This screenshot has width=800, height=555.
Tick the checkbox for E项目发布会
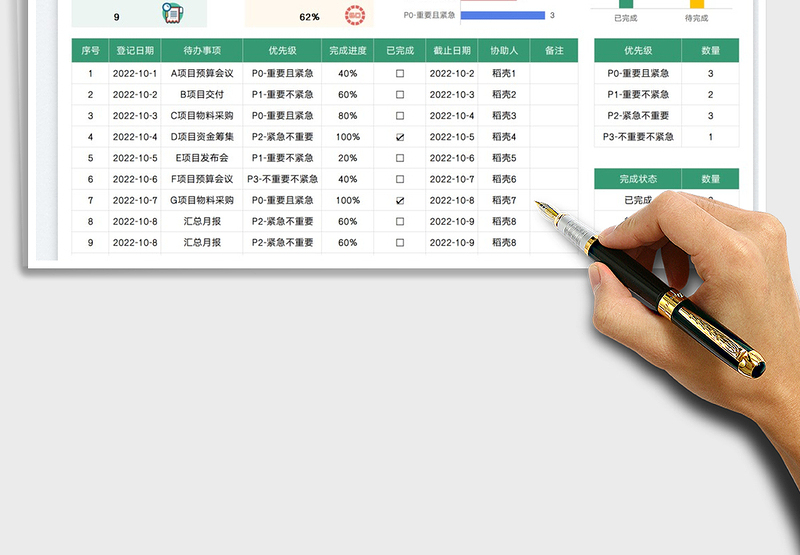tap(400, 158)
